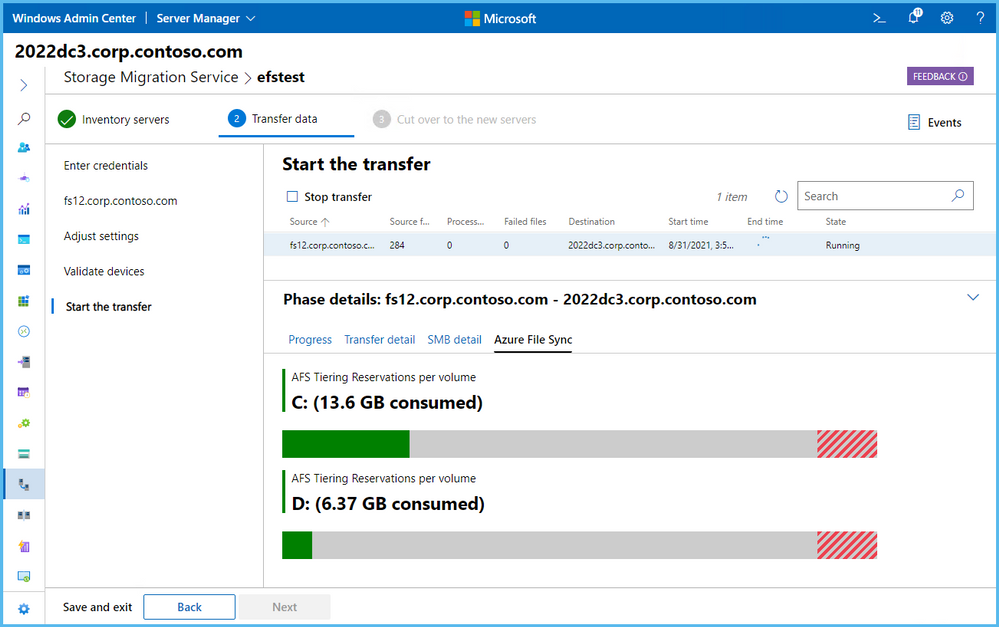This screenshot has height=627, width=999.
Task: Select the Storage Migration Service sidebar icon
Action: coord(24,485)
